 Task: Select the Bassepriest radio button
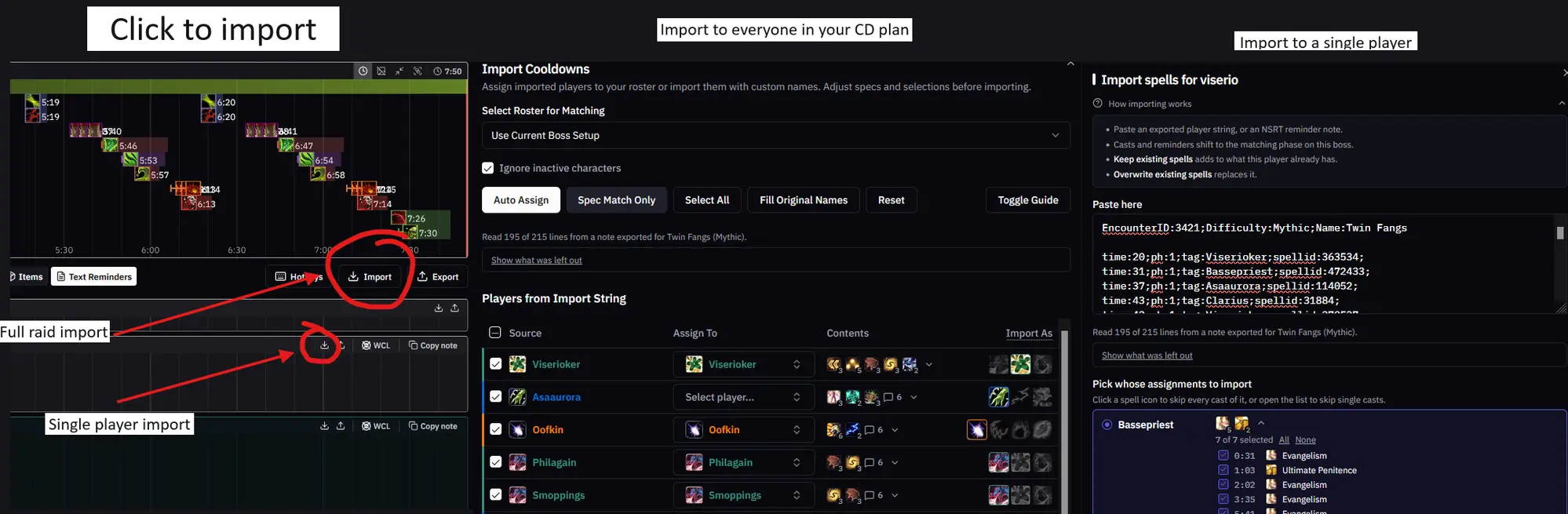point(1107,425)
